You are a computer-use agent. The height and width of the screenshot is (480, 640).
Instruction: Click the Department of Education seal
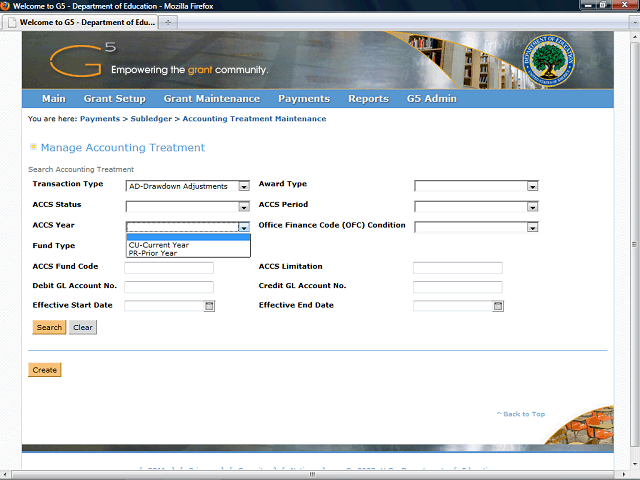548,60
